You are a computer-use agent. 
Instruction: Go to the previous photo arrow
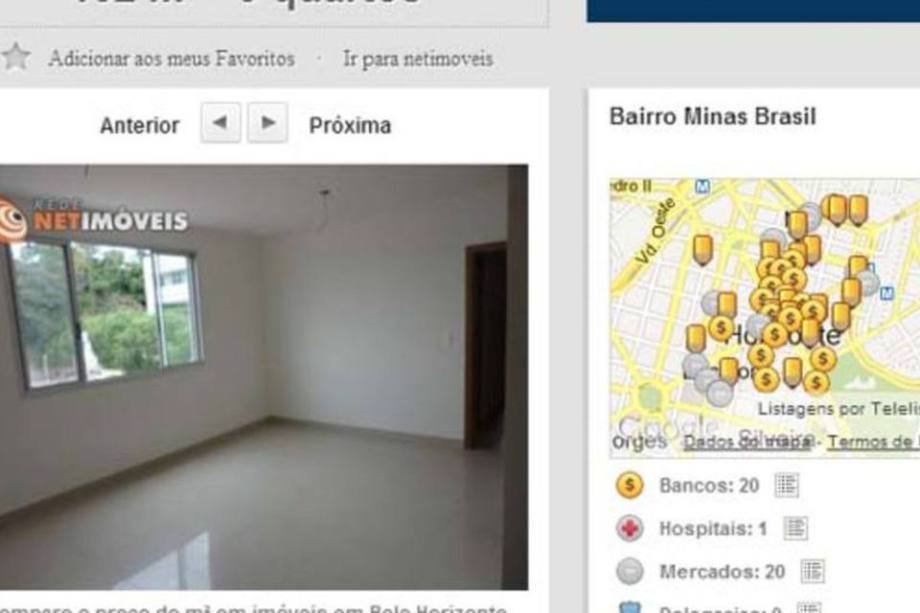pos(221,123)
